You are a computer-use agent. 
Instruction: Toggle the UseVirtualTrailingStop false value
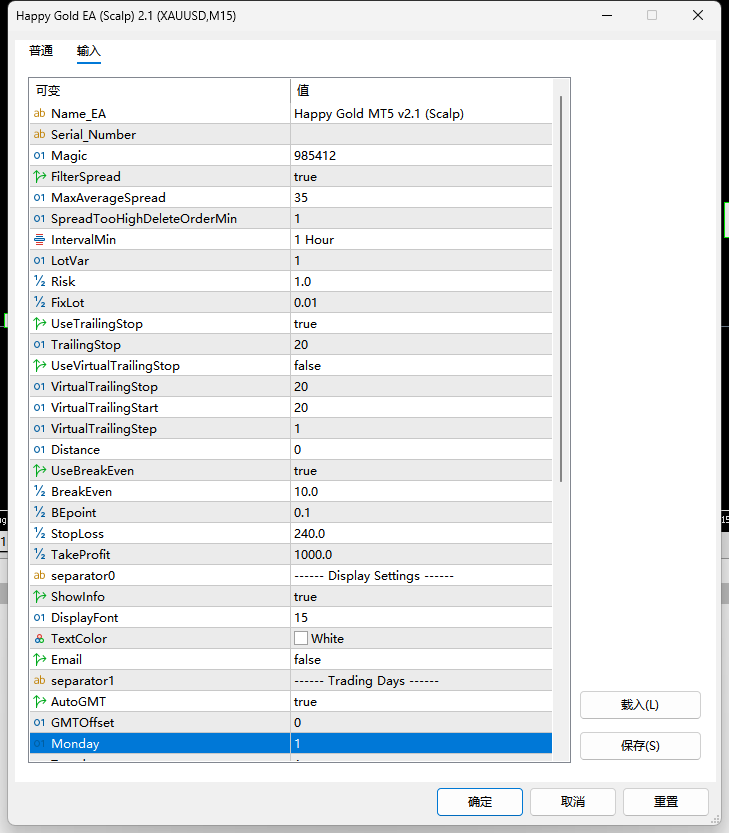[x=421, y=366]
